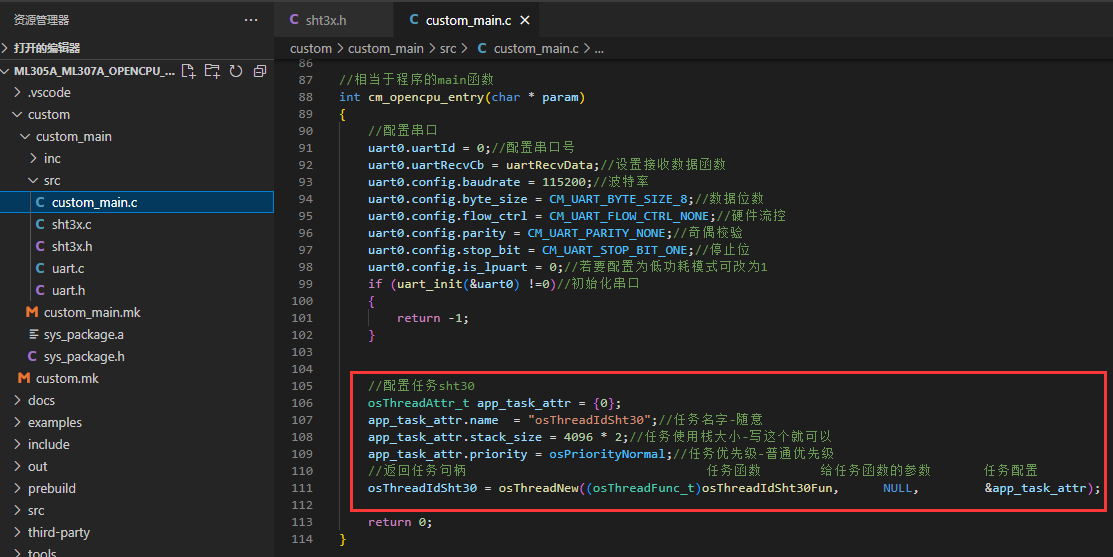
Task: Expand the inc folder
Action: point(52,158)
